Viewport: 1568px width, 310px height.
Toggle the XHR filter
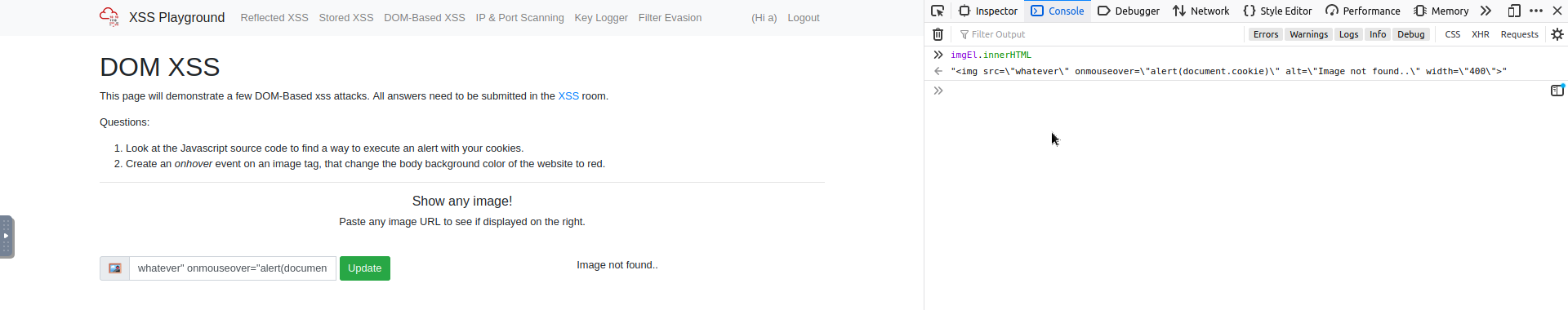click(x=1481, y=34)
